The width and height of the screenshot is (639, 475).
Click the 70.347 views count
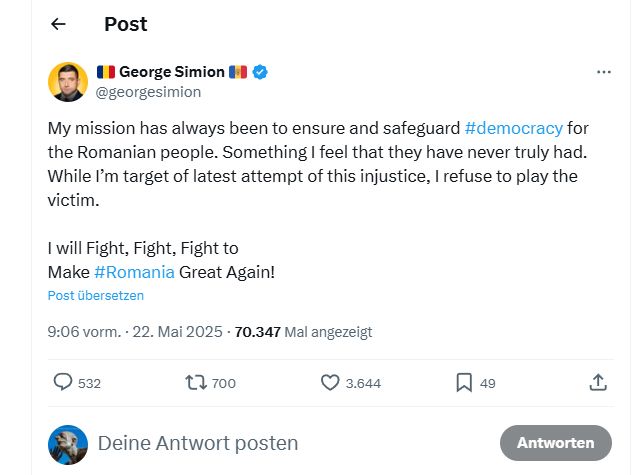pyautogui.click(x=257, y=332)
